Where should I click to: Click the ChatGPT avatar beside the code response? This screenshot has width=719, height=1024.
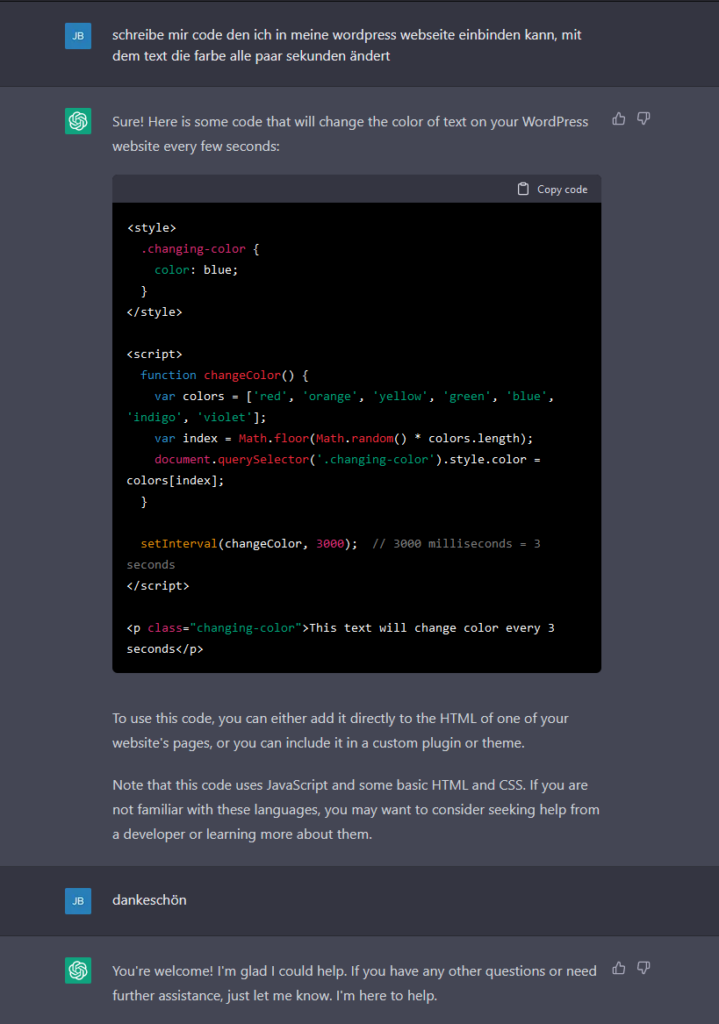click(x=78, y=121)
